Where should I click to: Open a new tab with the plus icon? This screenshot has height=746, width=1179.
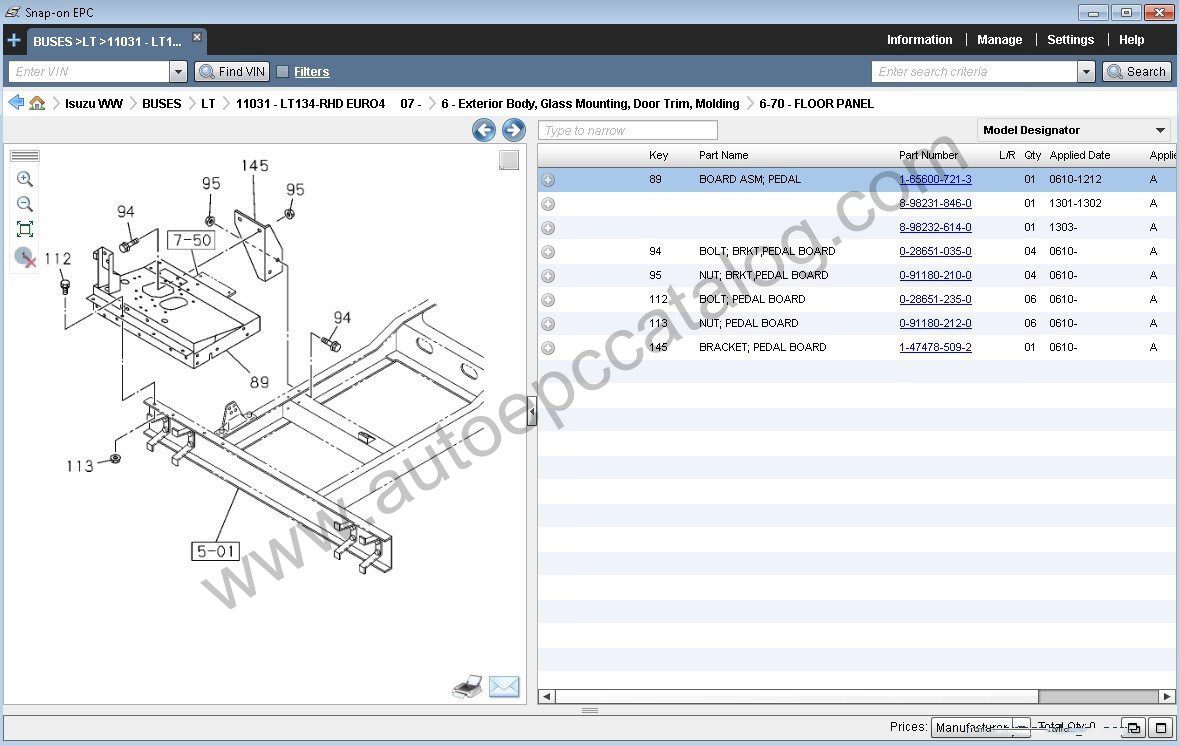[14, 40]
